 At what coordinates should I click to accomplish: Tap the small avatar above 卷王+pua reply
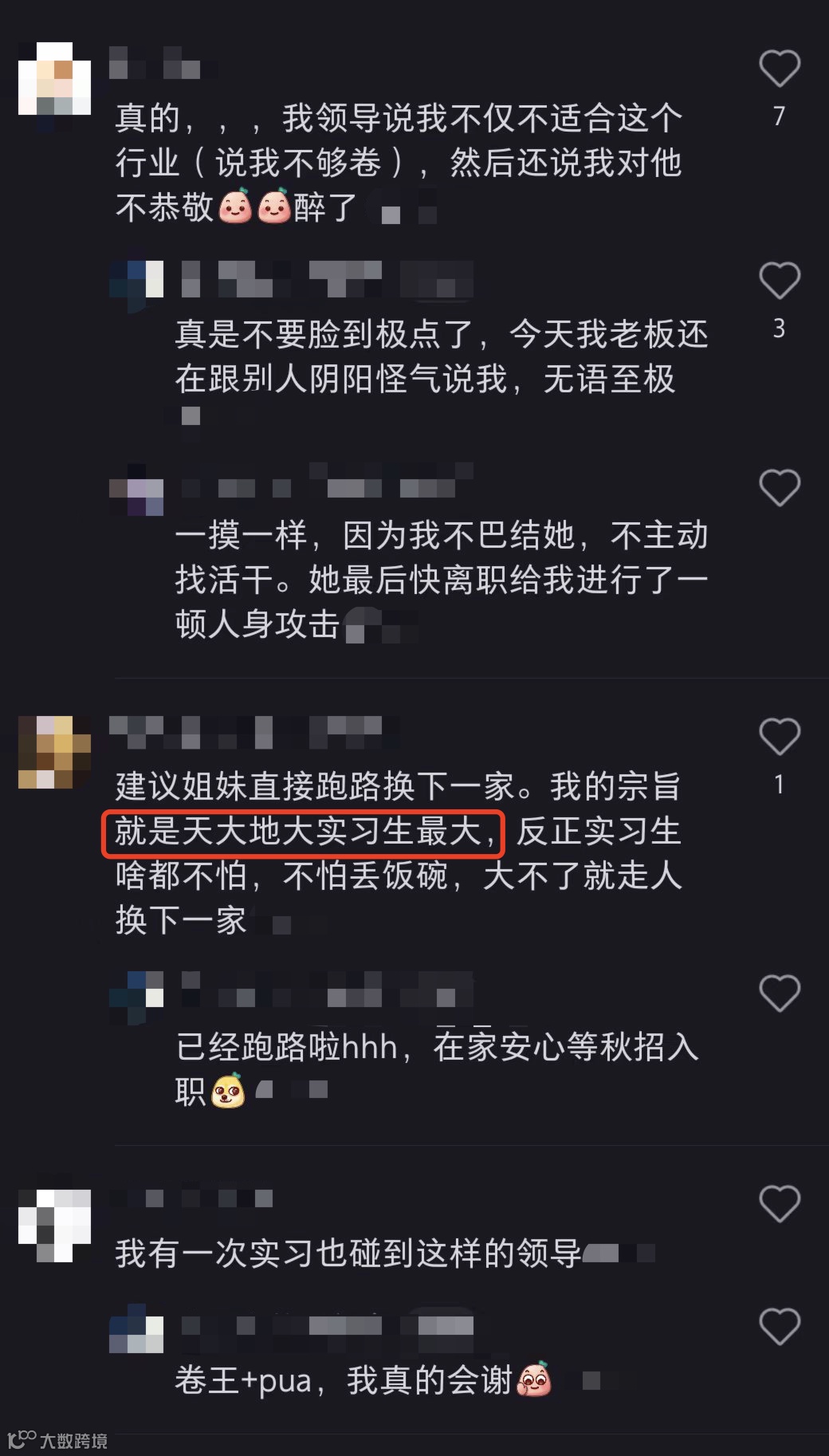tap(136, 1325)
